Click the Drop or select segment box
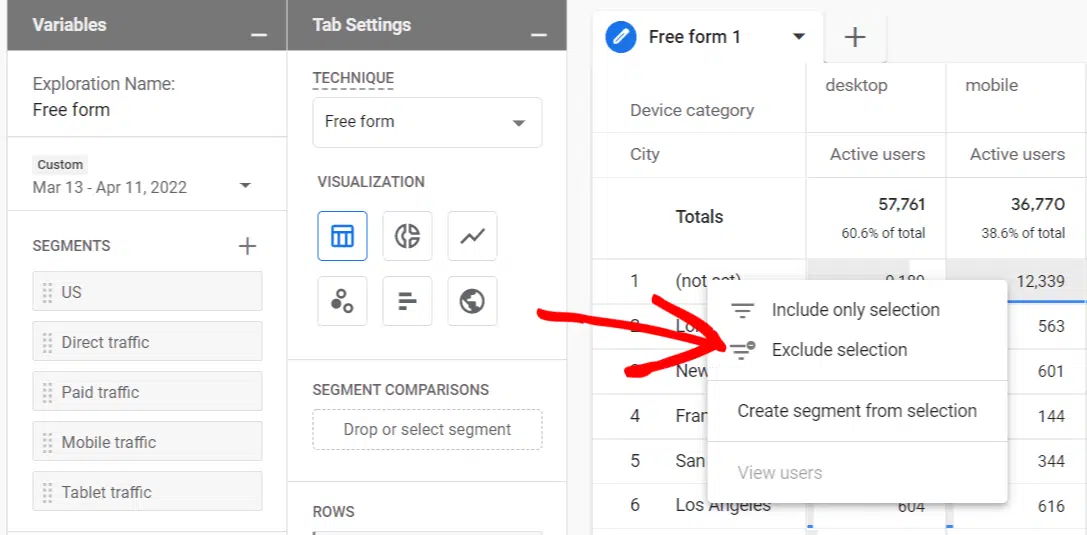This screenshot has height=535, width=1087. [427, 430]
